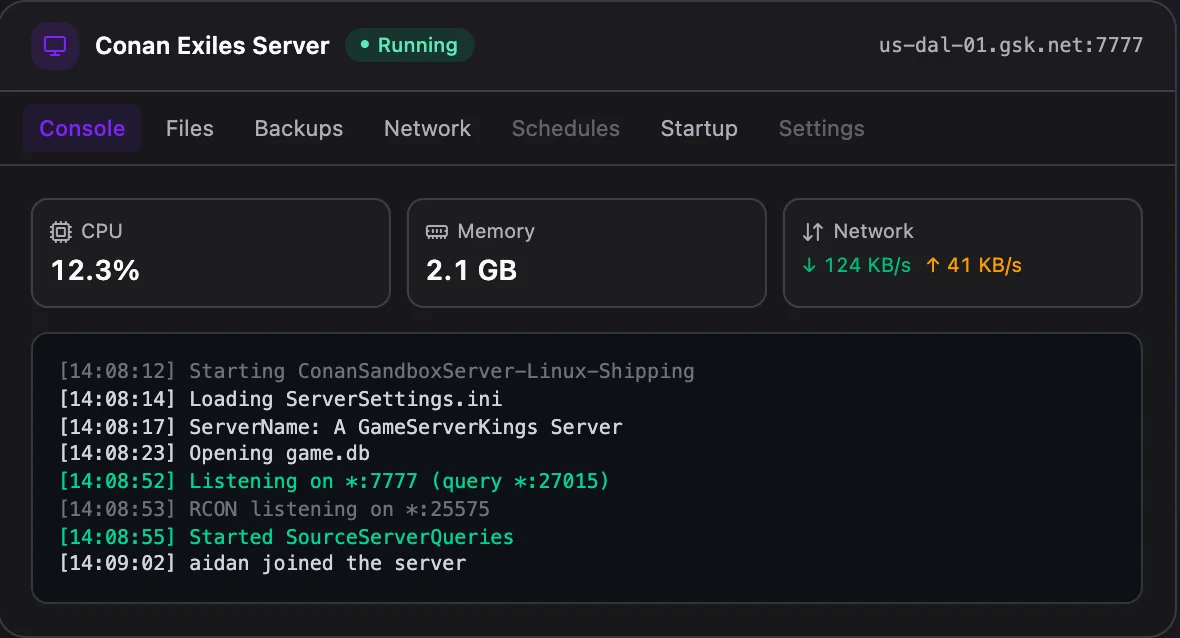Go to the Network tab

pos(427,129)
